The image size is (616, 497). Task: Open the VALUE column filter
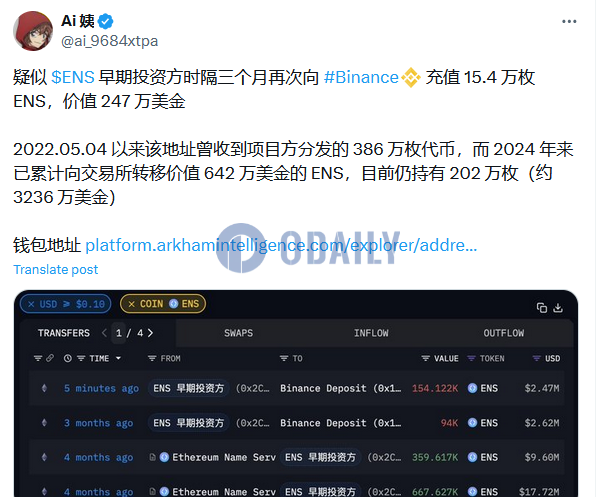(440, 358)
